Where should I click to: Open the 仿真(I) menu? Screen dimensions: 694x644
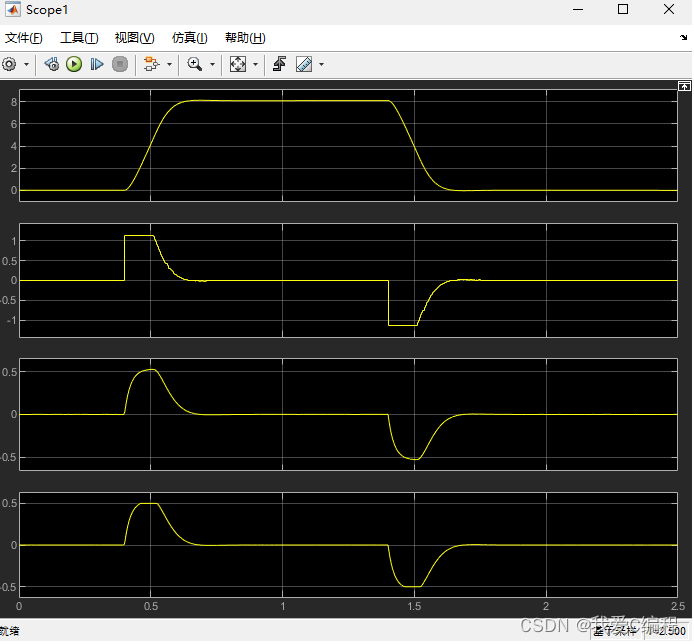click(x=189, y=38)
